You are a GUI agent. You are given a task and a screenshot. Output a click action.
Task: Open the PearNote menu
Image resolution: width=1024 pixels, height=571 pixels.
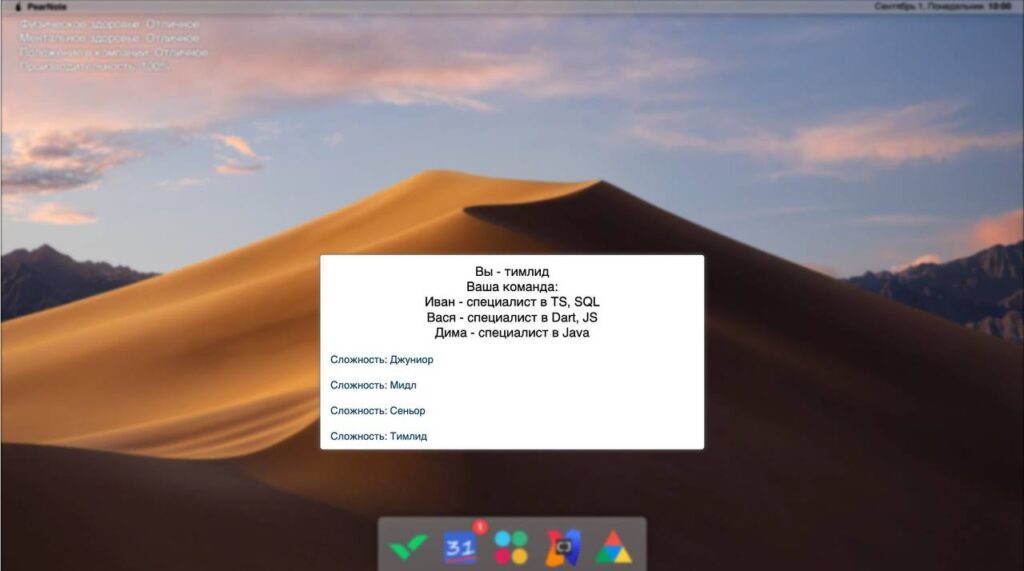tap(47, 6)
